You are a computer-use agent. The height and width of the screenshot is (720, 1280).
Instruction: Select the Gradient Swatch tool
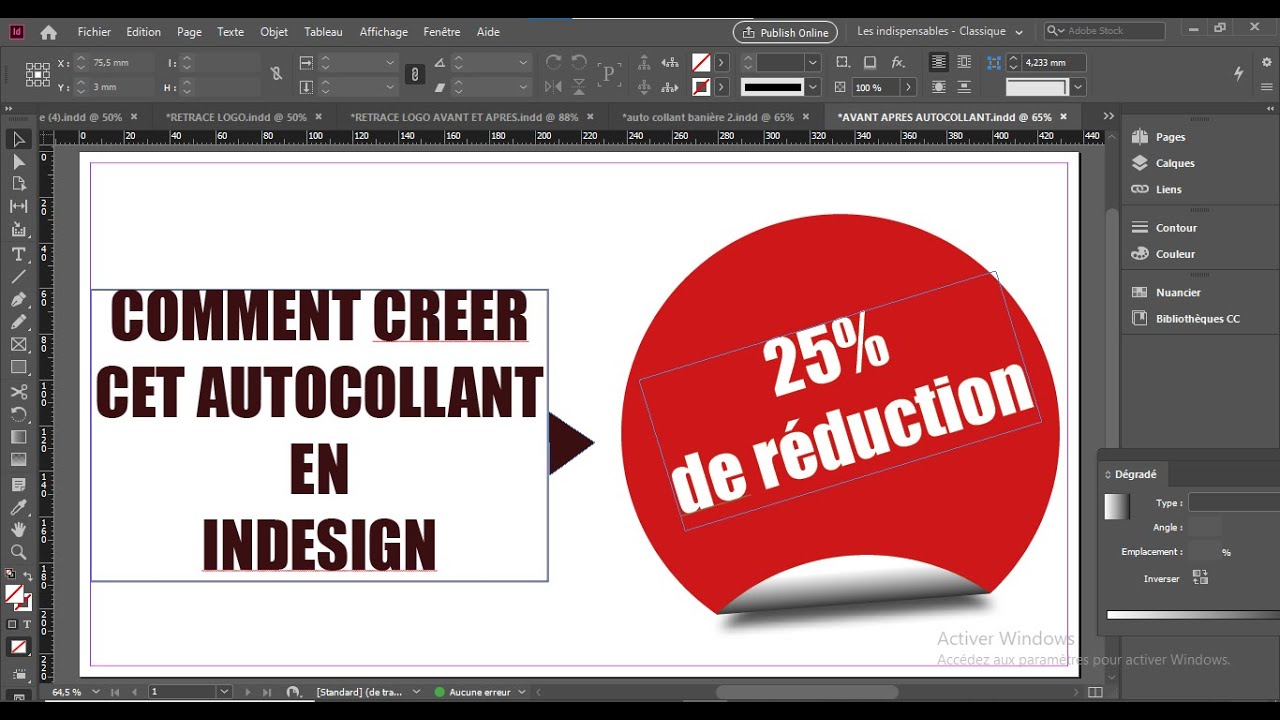coord(18,437)
